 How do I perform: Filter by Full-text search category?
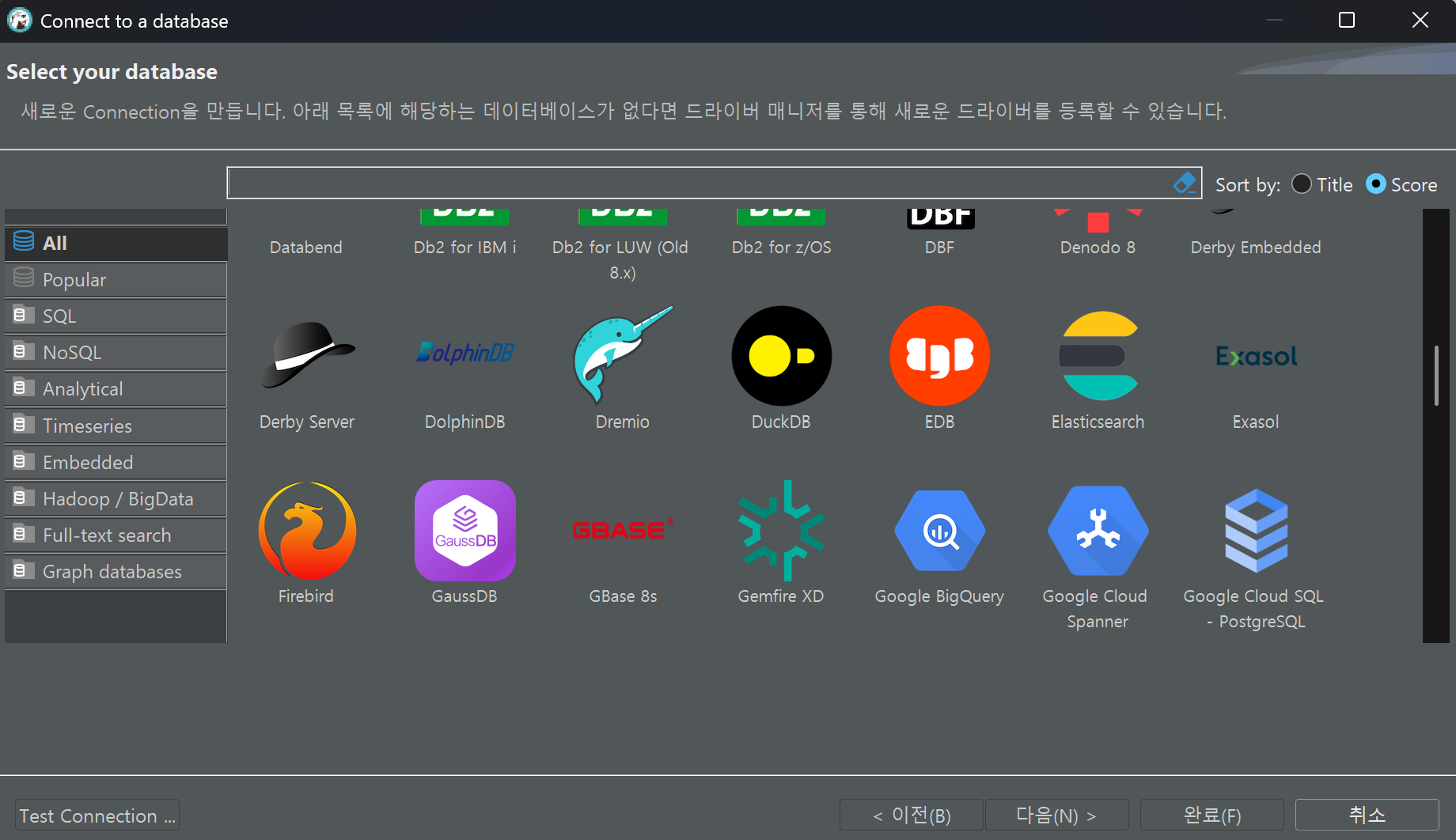coord(116,535)
